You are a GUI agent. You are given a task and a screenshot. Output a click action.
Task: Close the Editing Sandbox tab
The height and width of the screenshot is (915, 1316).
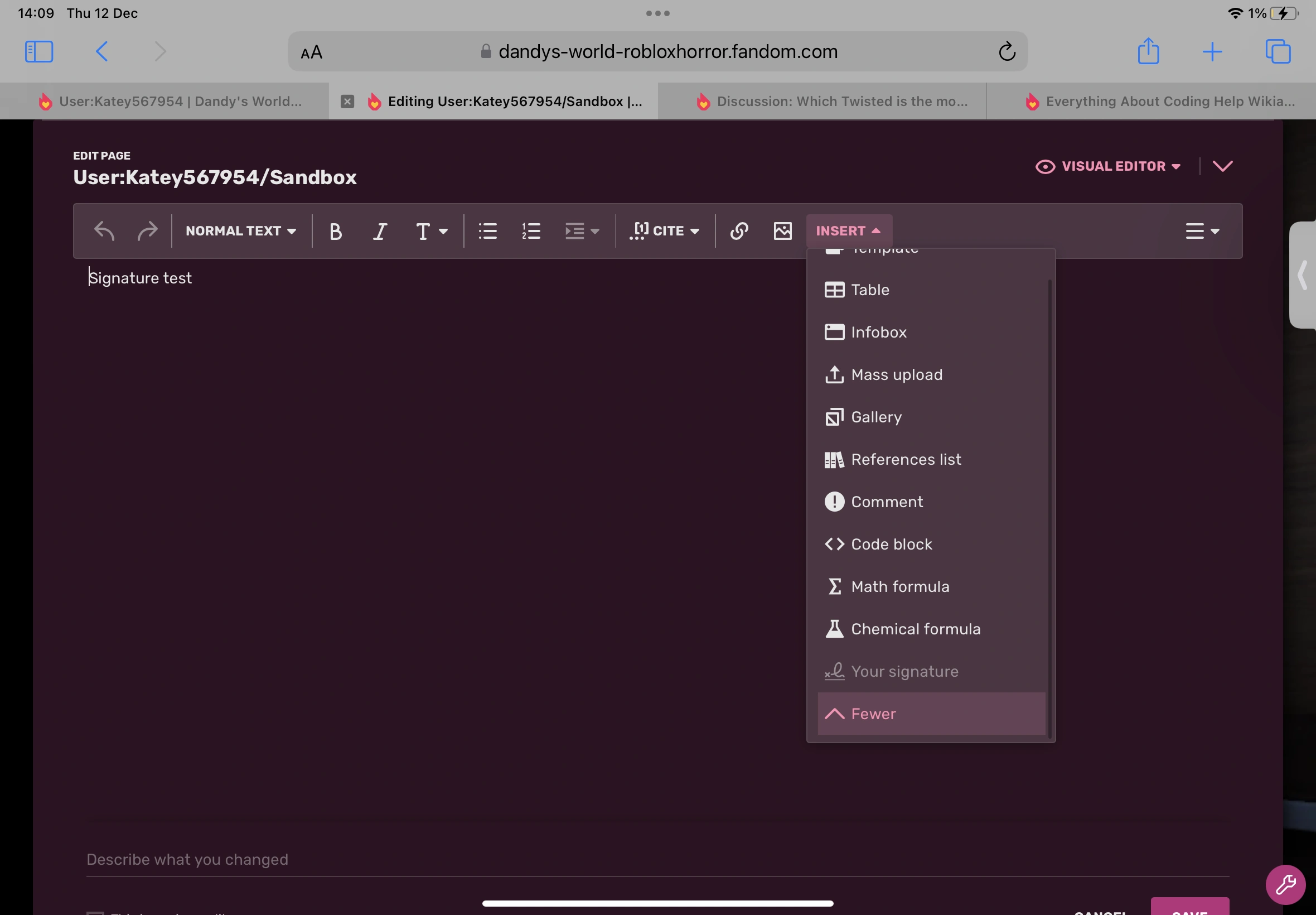tap(347, 102)
